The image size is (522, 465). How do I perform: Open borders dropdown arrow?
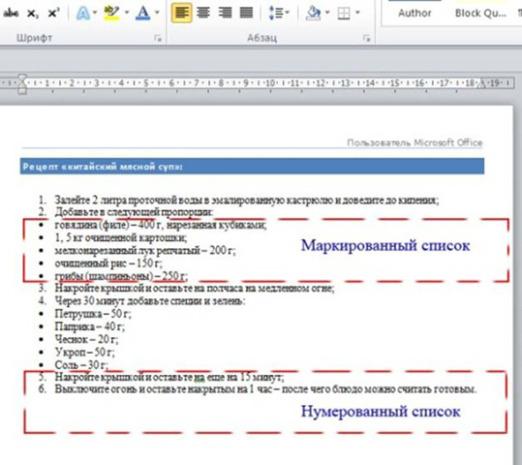point(358,13)
